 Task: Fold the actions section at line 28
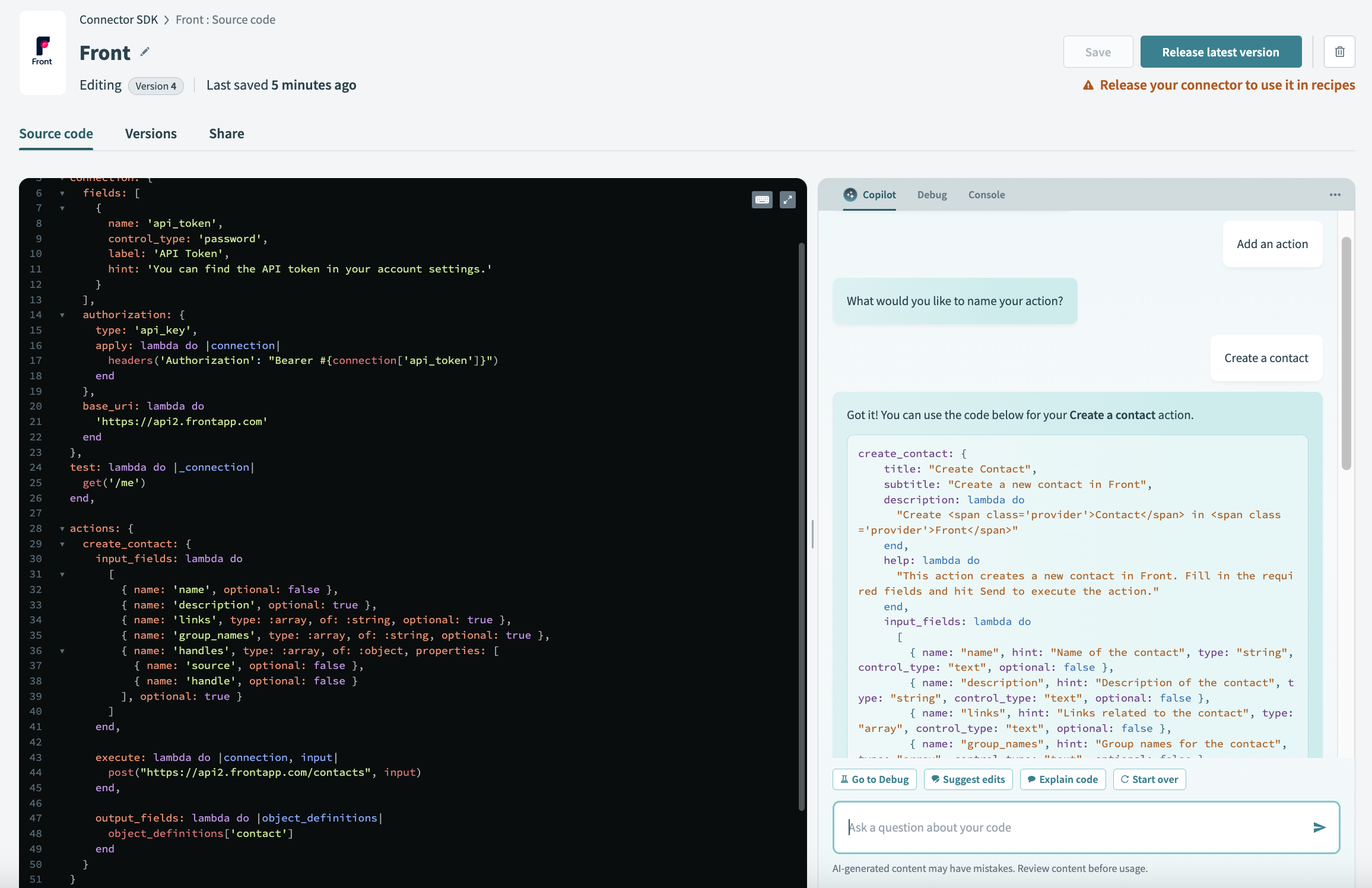click(x=62, y=528)
